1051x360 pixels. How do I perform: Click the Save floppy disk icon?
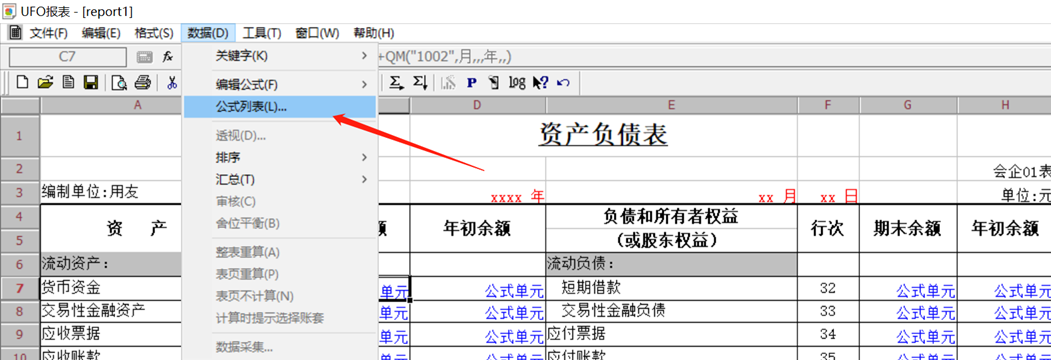pyautogui.click(x=90, y=82)
